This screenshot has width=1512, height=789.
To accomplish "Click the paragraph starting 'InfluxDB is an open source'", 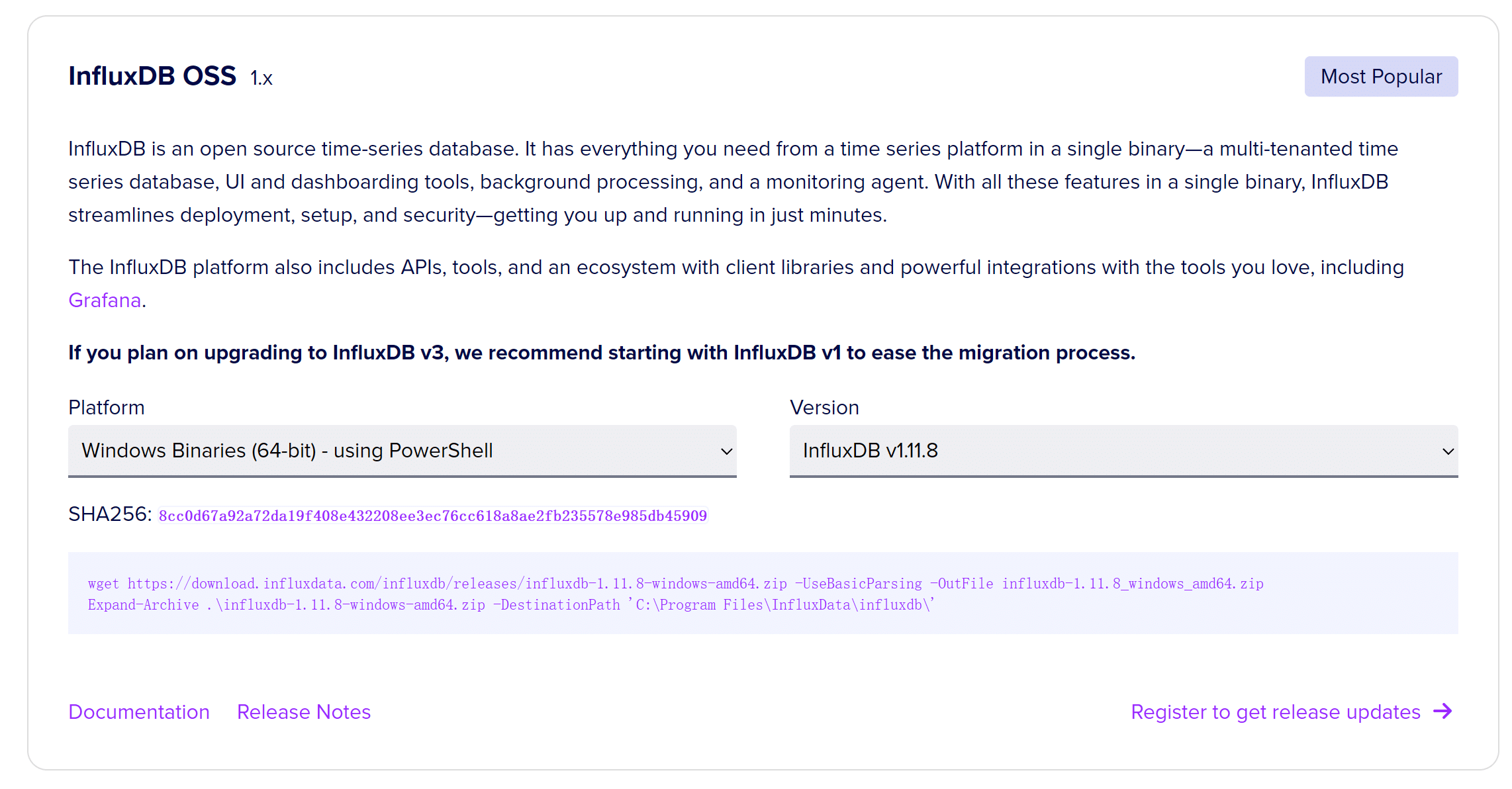I will [733, 182].
